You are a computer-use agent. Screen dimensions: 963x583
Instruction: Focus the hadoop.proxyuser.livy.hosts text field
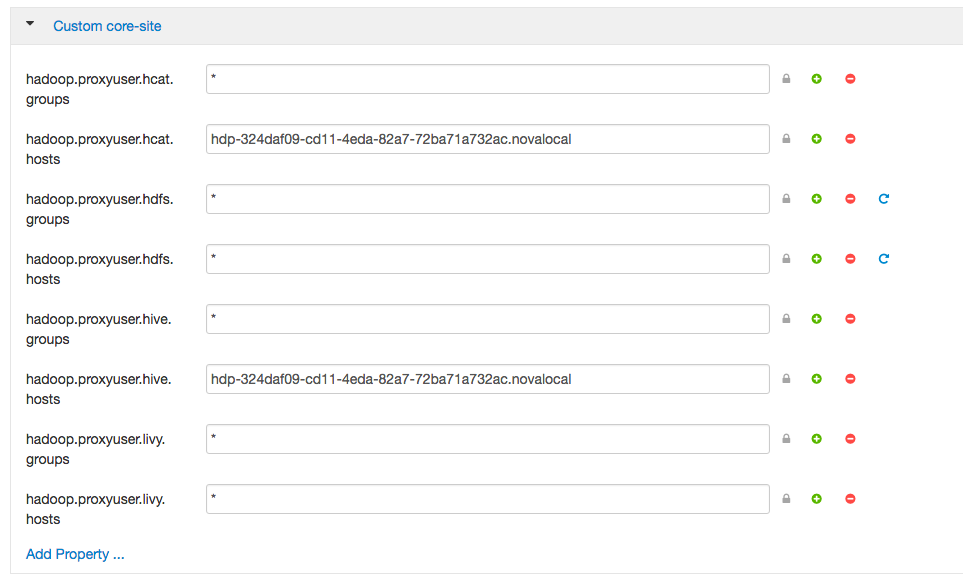pos(487,499)
